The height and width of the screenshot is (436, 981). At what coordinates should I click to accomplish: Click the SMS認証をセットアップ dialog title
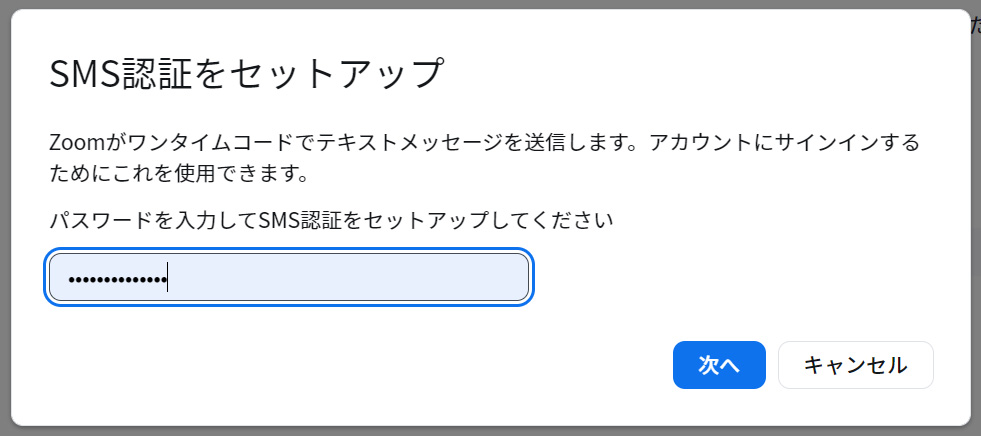(x=246, y=73)
